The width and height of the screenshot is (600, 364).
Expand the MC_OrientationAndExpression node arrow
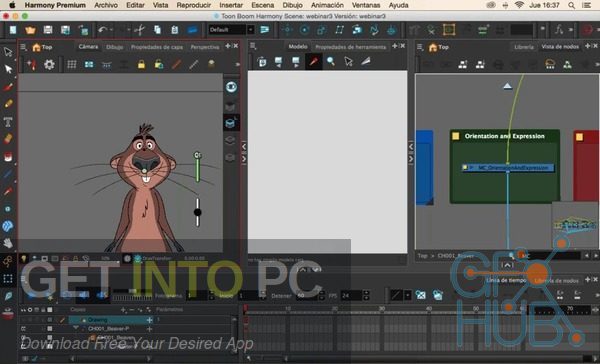pyautogui.click(x=472, y=168)
